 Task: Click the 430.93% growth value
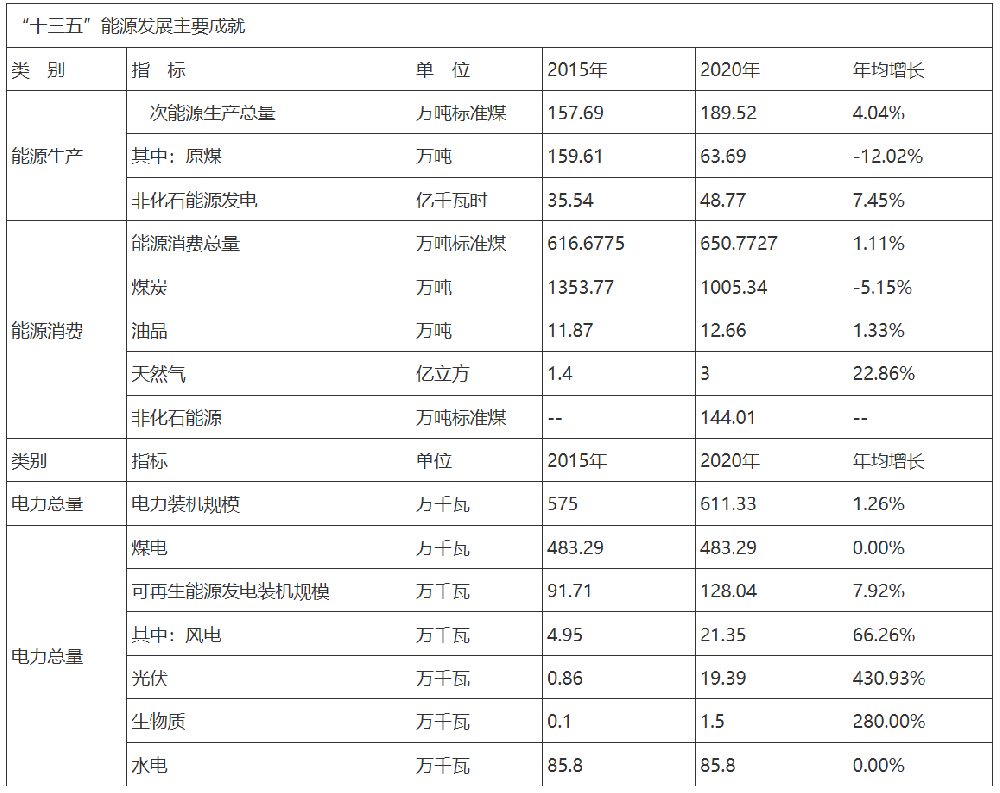point(888,678)
